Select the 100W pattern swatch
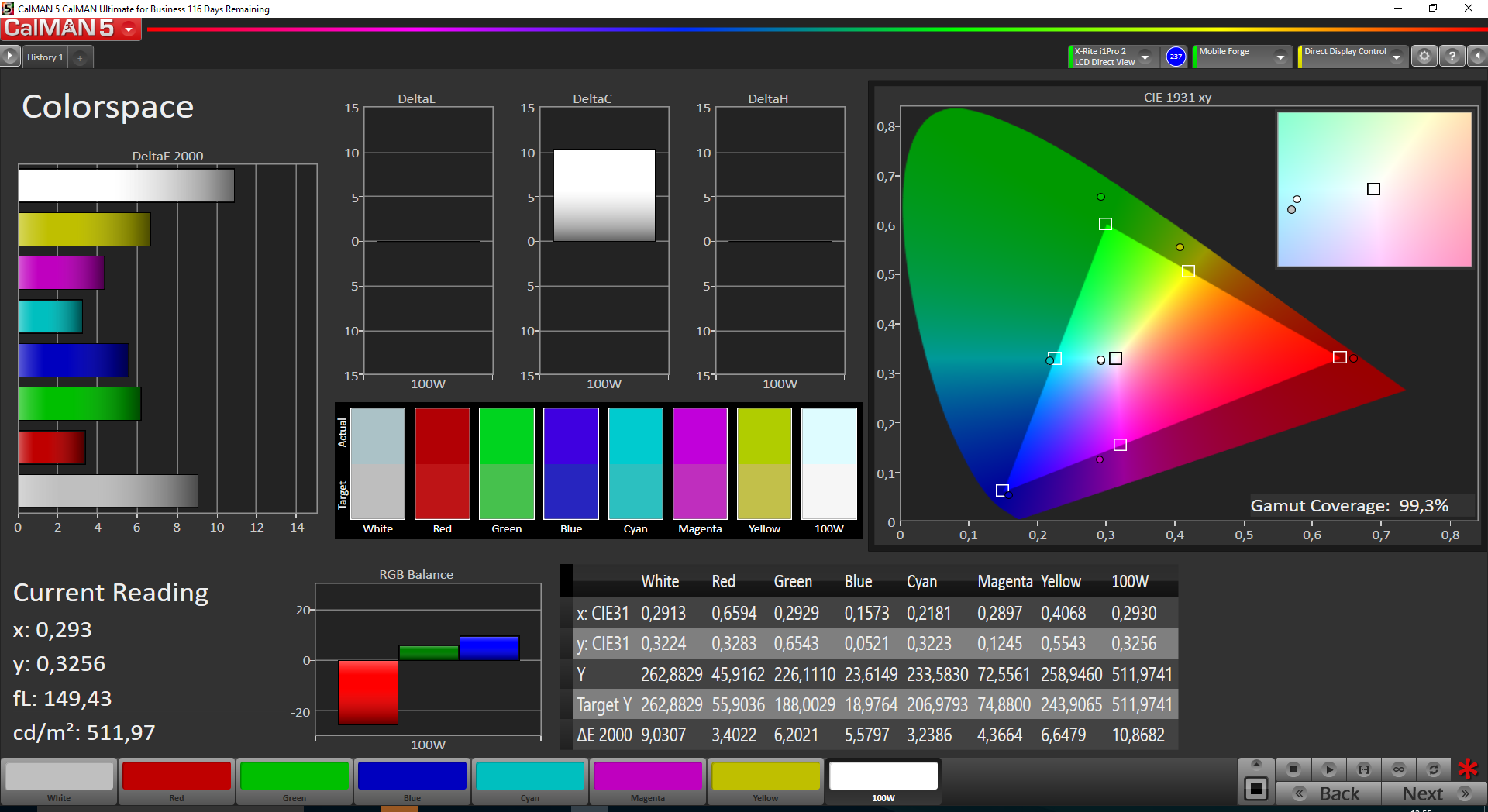The width and height of the screenshot is (1488, 812). 883,782
